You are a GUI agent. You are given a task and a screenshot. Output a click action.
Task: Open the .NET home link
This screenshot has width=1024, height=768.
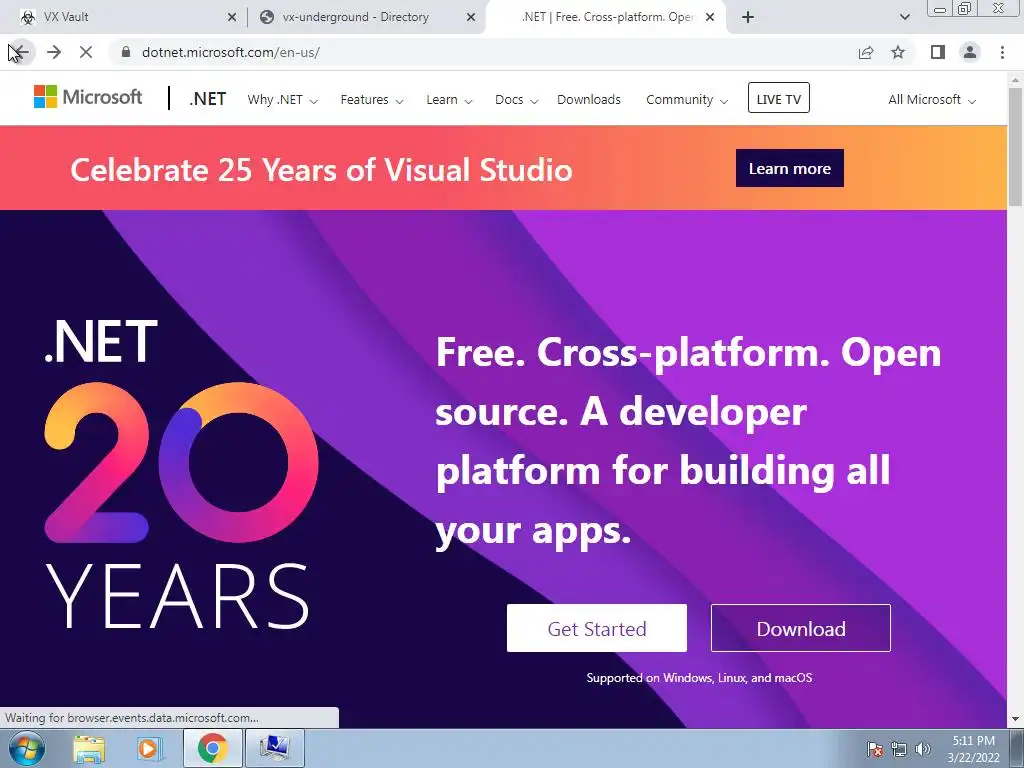coord(208,99)
